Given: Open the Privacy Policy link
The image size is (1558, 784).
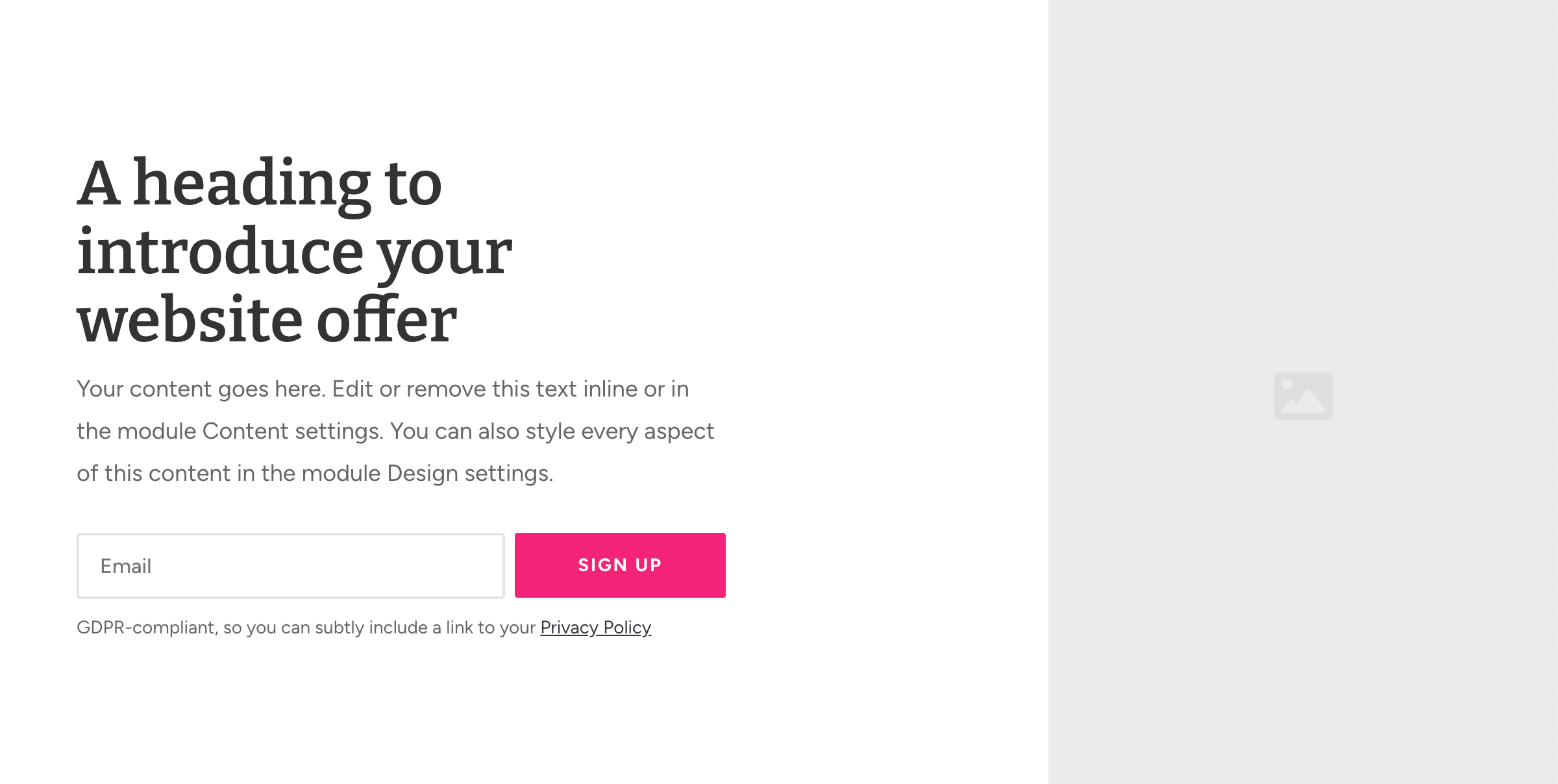Looking at the screenshot, I should (595, 628).
